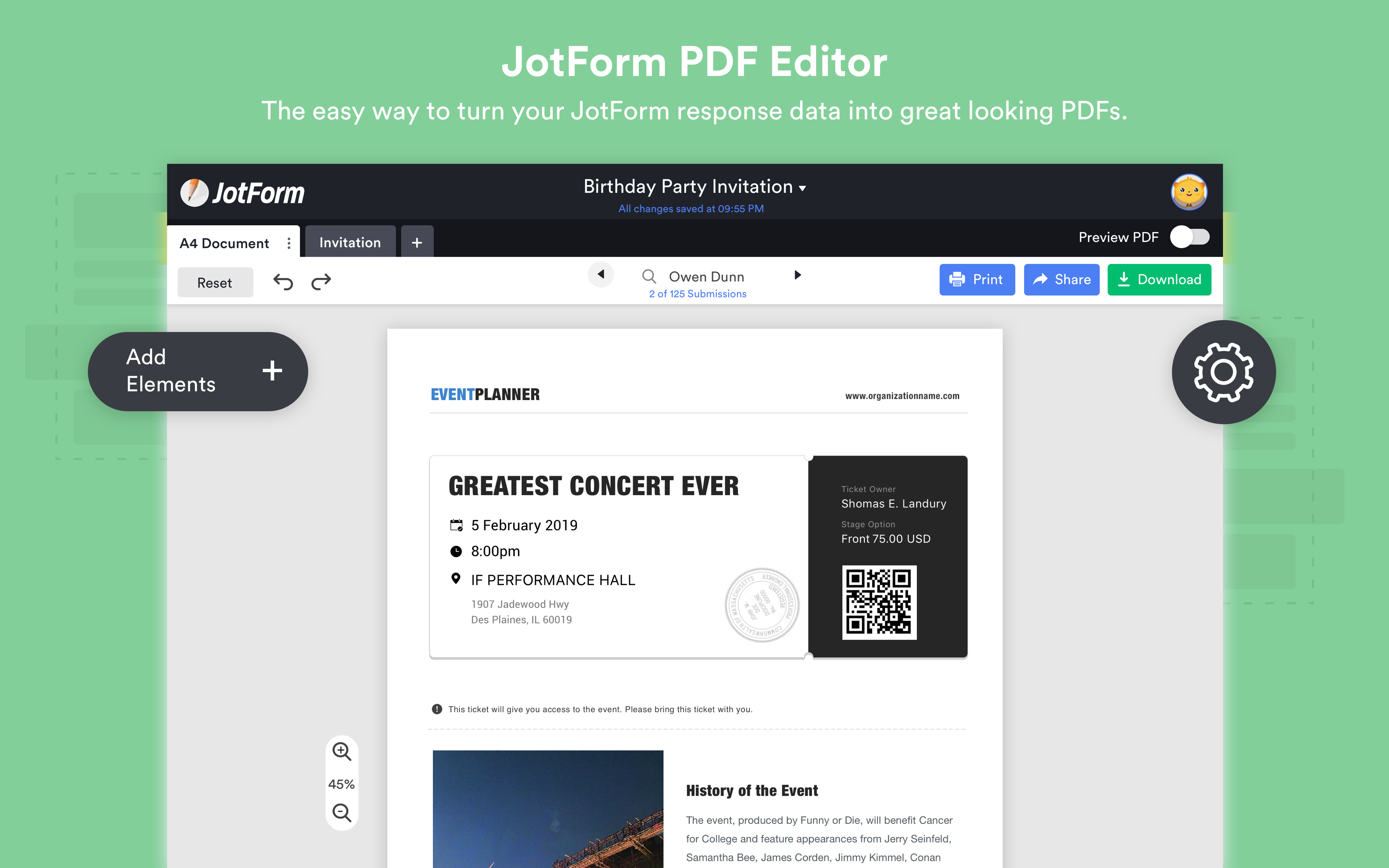Open the user avatar profile
The image size is (1389, 868).
[x=1189, y=192]
